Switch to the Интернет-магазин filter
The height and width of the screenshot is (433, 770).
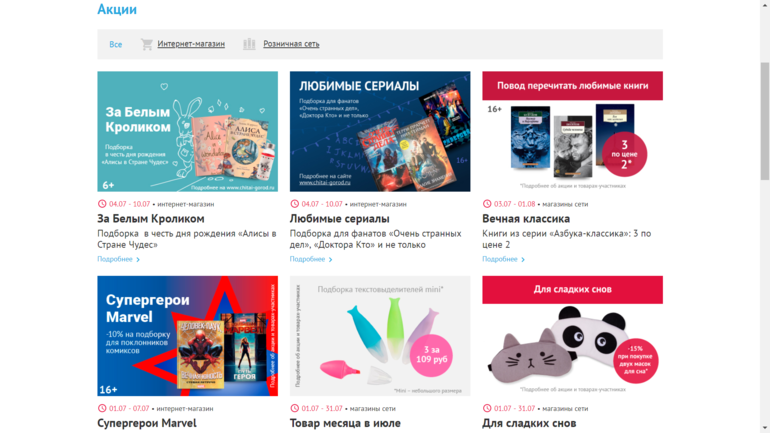[191, 44]
